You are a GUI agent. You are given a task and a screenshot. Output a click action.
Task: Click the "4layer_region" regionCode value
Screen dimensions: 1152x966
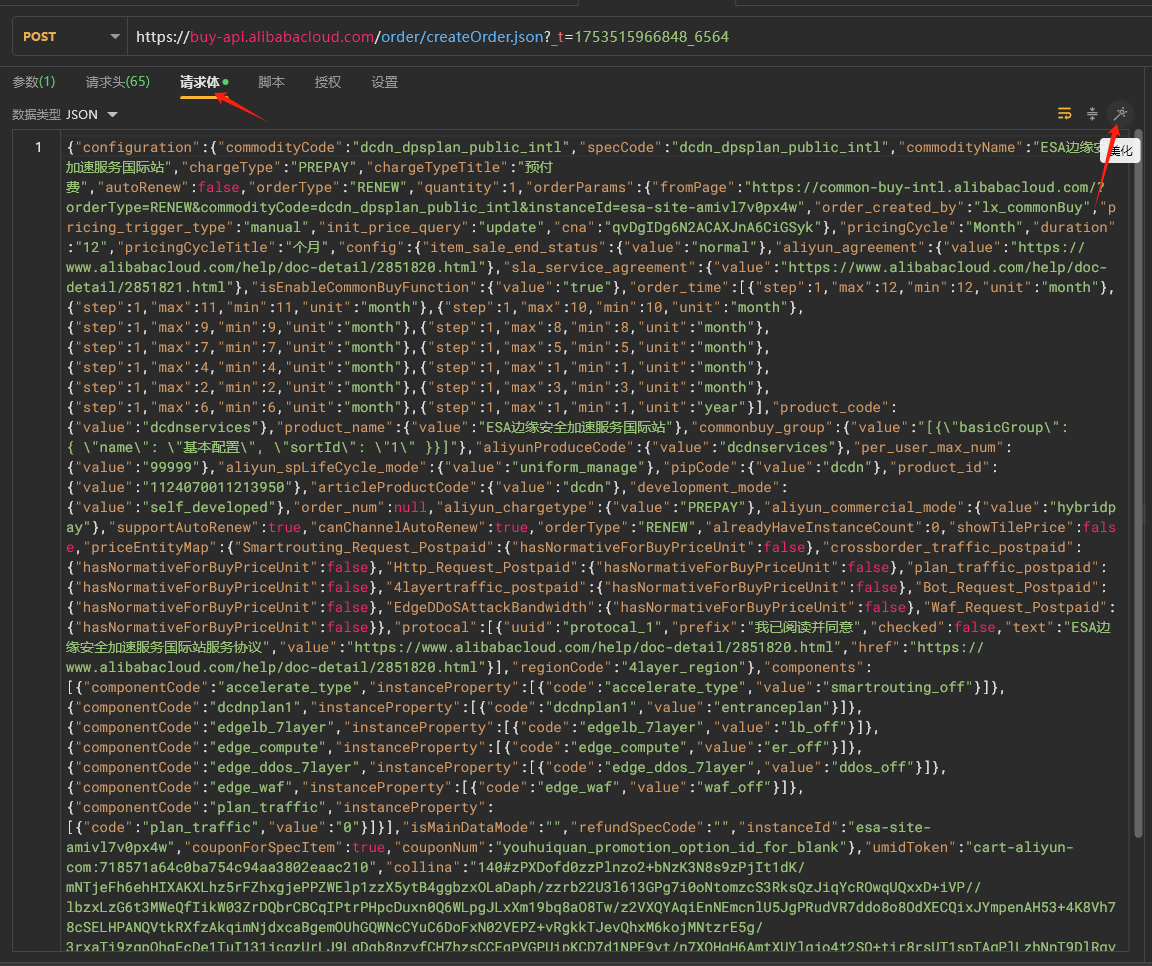(x=684, y=667)
